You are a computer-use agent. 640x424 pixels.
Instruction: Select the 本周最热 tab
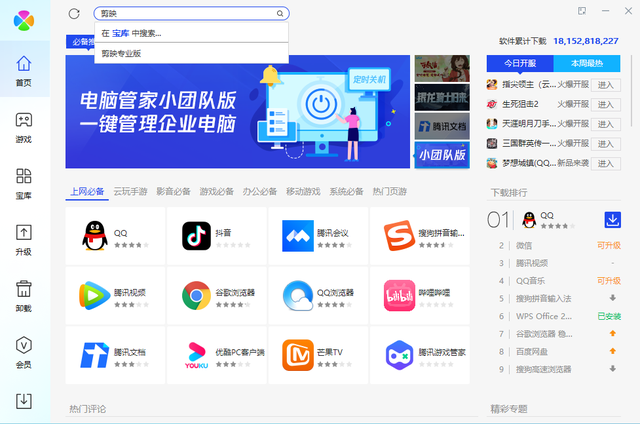[587, 63]
